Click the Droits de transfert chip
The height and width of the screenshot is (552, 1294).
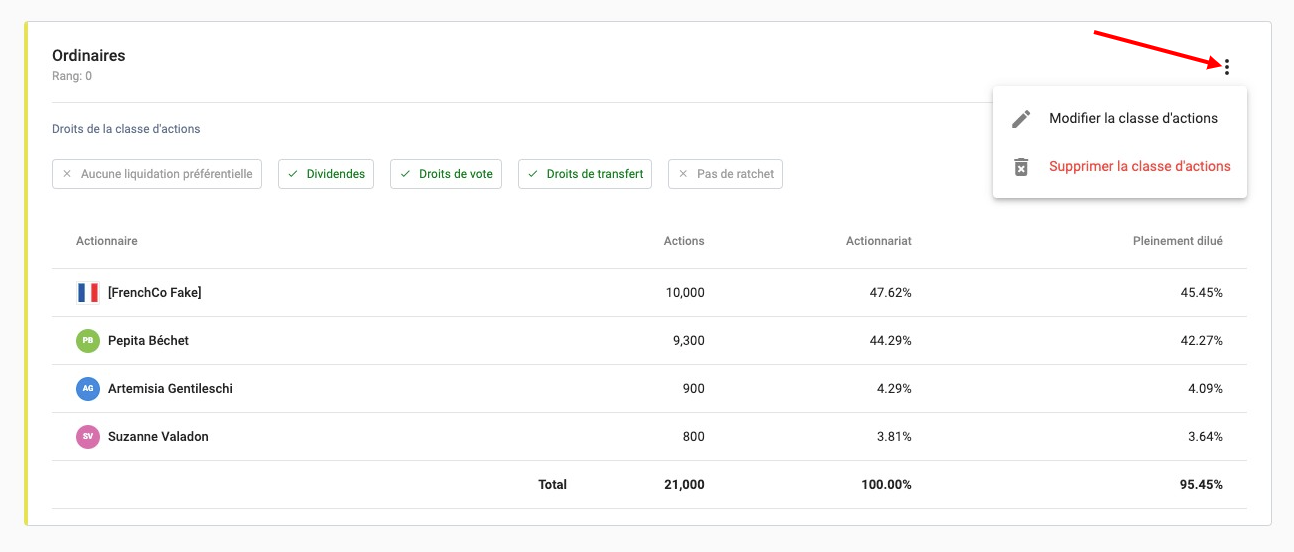[x=585, y=174]
